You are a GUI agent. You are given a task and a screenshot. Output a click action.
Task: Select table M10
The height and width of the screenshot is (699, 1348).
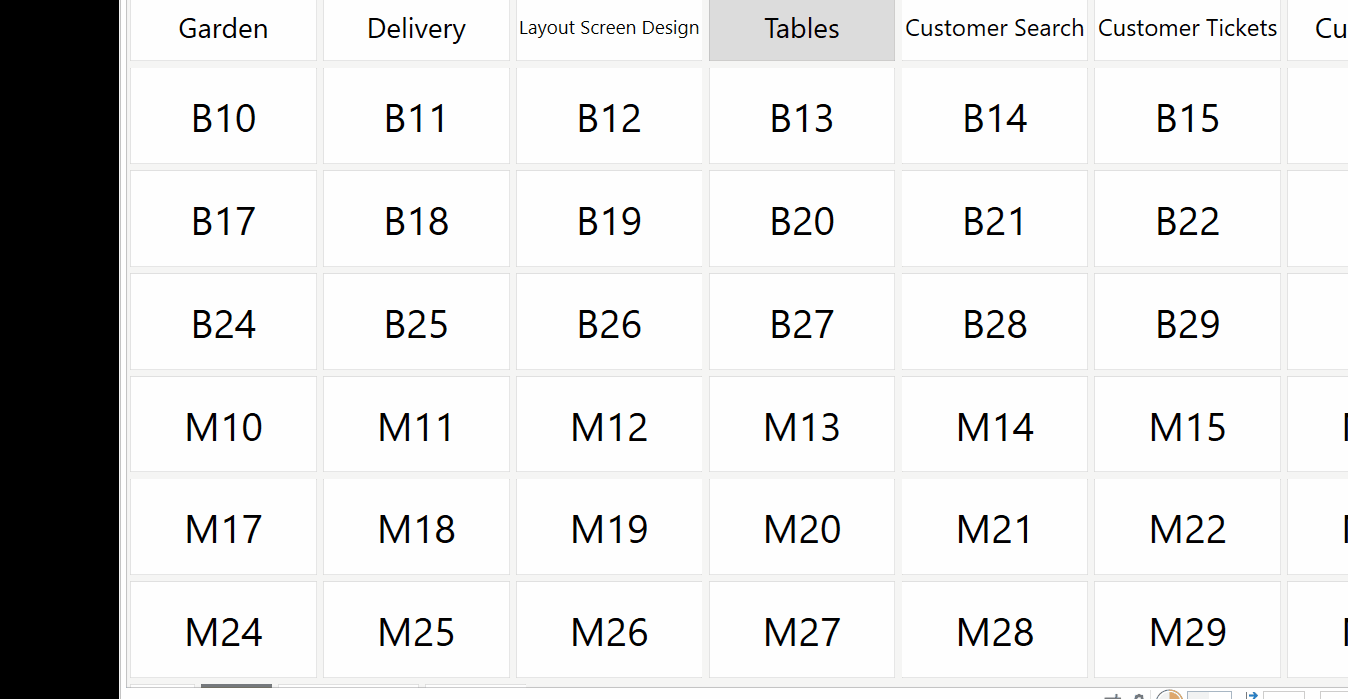223,424
